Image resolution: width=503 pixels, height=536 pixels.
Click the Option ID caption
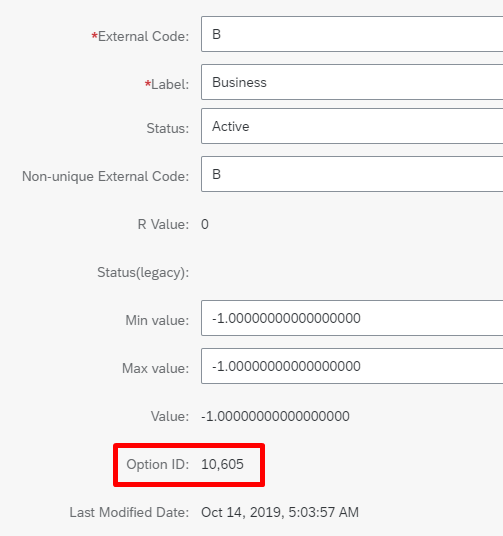(158, 465)
